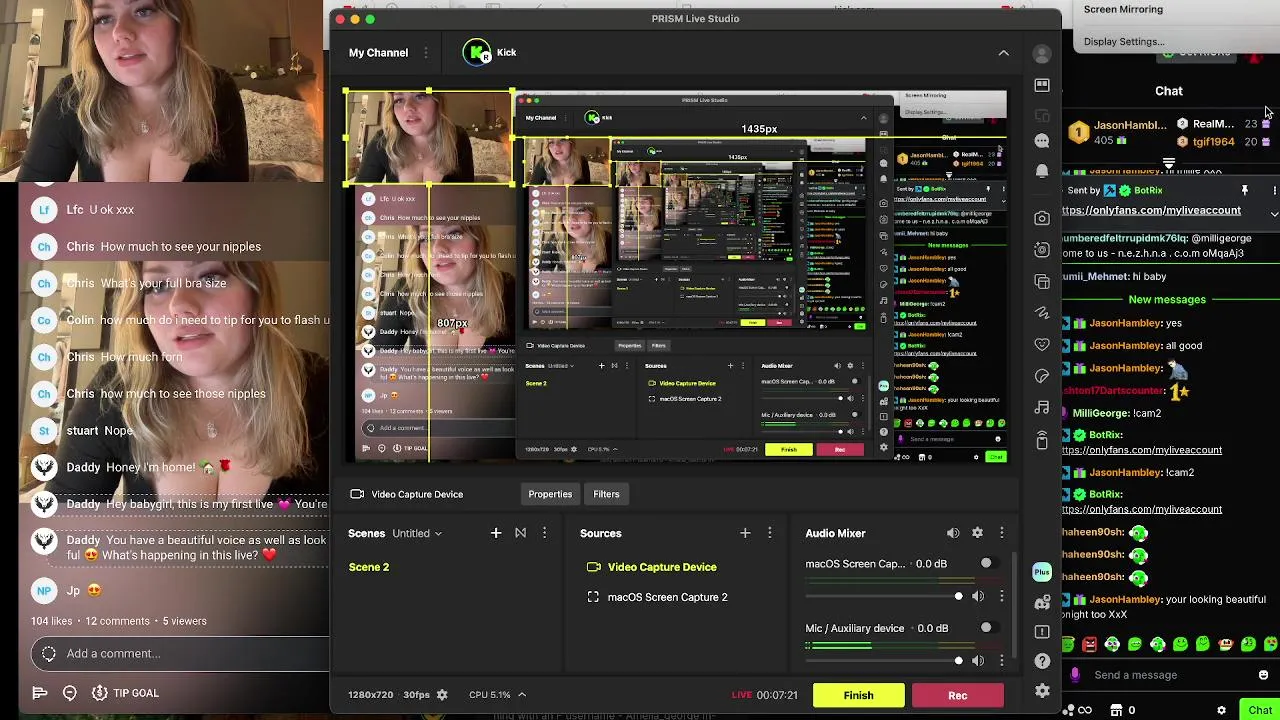
Task: Open the pinned onlyfans.com/myliveaccount link
Action: (1150, 210)
